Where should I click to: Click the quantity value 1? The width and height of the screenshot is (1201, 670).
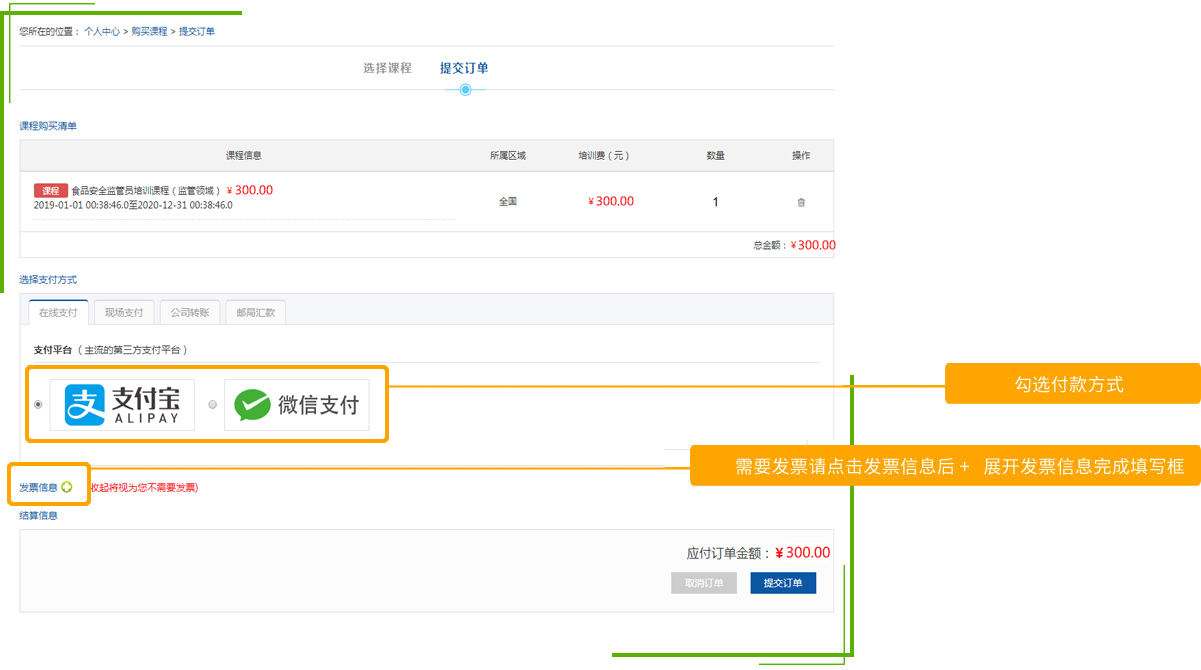[x=715, y=202]
